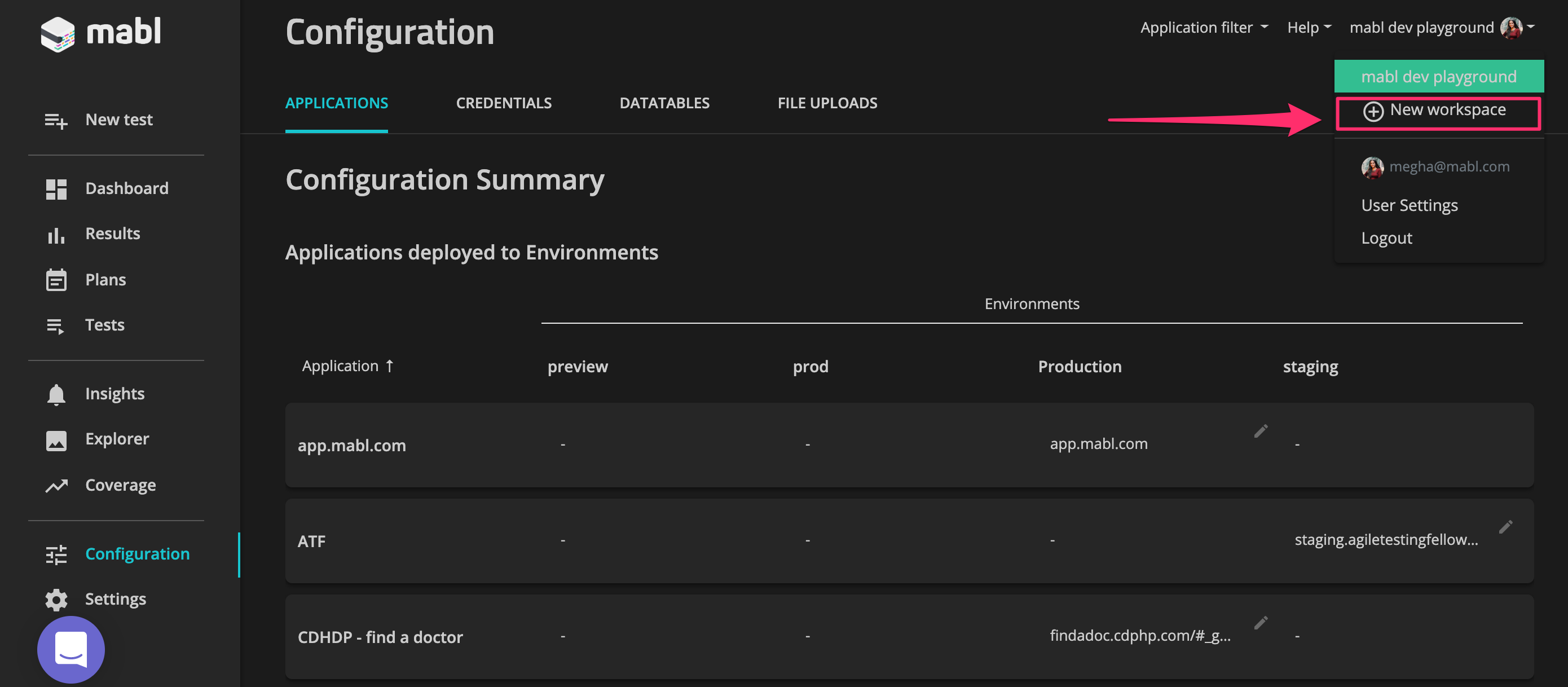Click app.mabl.com Production URL cell
This screenshot has width=1568, height=687.
(x=1098, y=443)
